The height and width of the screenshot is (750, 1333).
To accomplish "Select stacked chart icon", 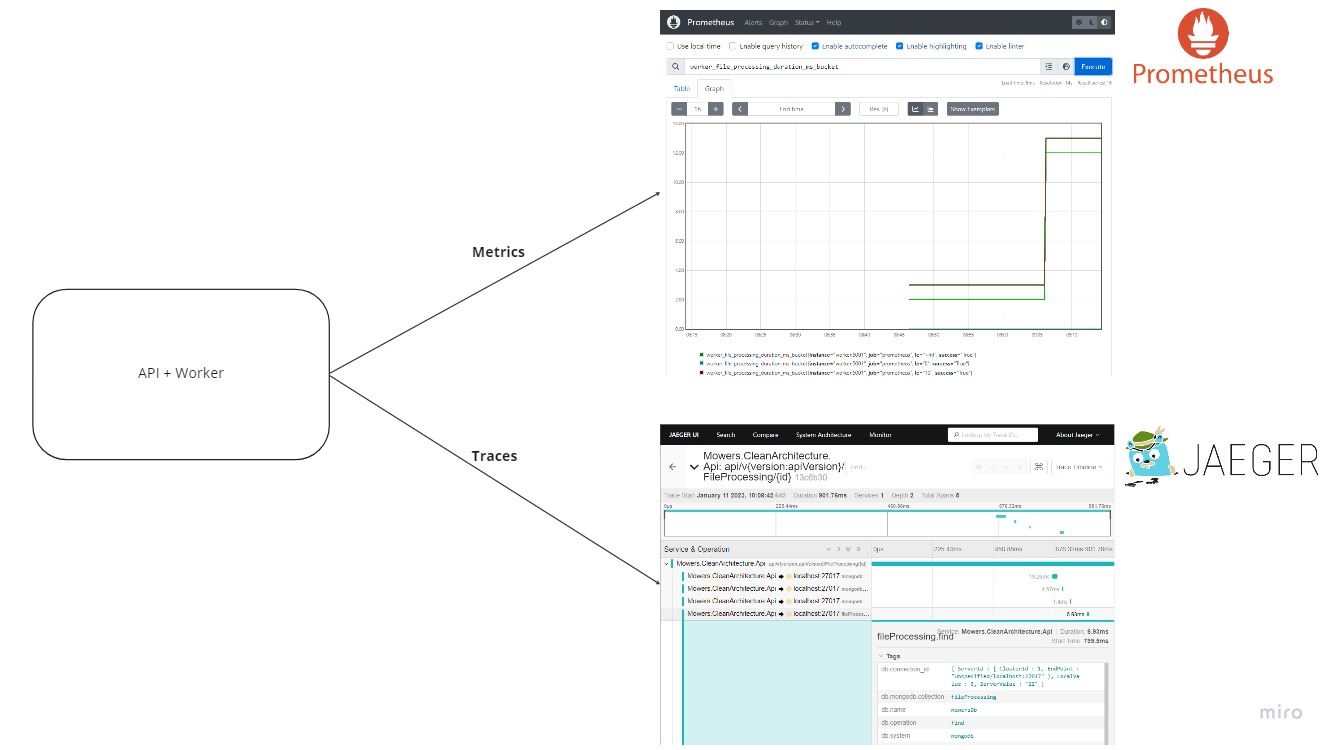I will [x=930, y=109].
